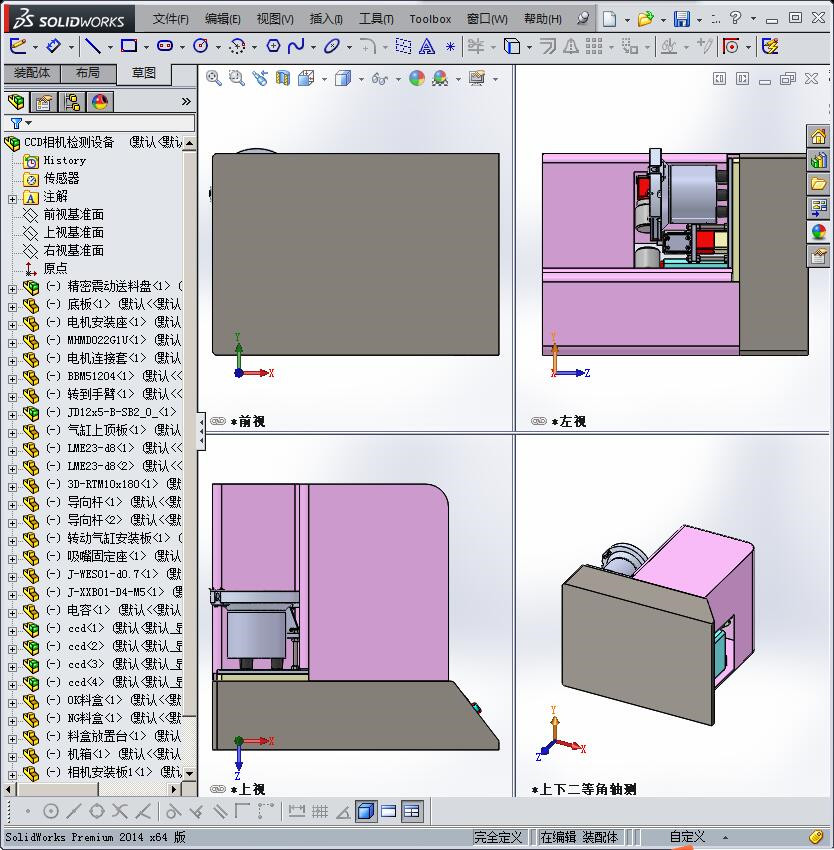Viewport: 834px width, 850px height.
Task: Select 前视基准面 in the tree
Action: tap(73, 214)
